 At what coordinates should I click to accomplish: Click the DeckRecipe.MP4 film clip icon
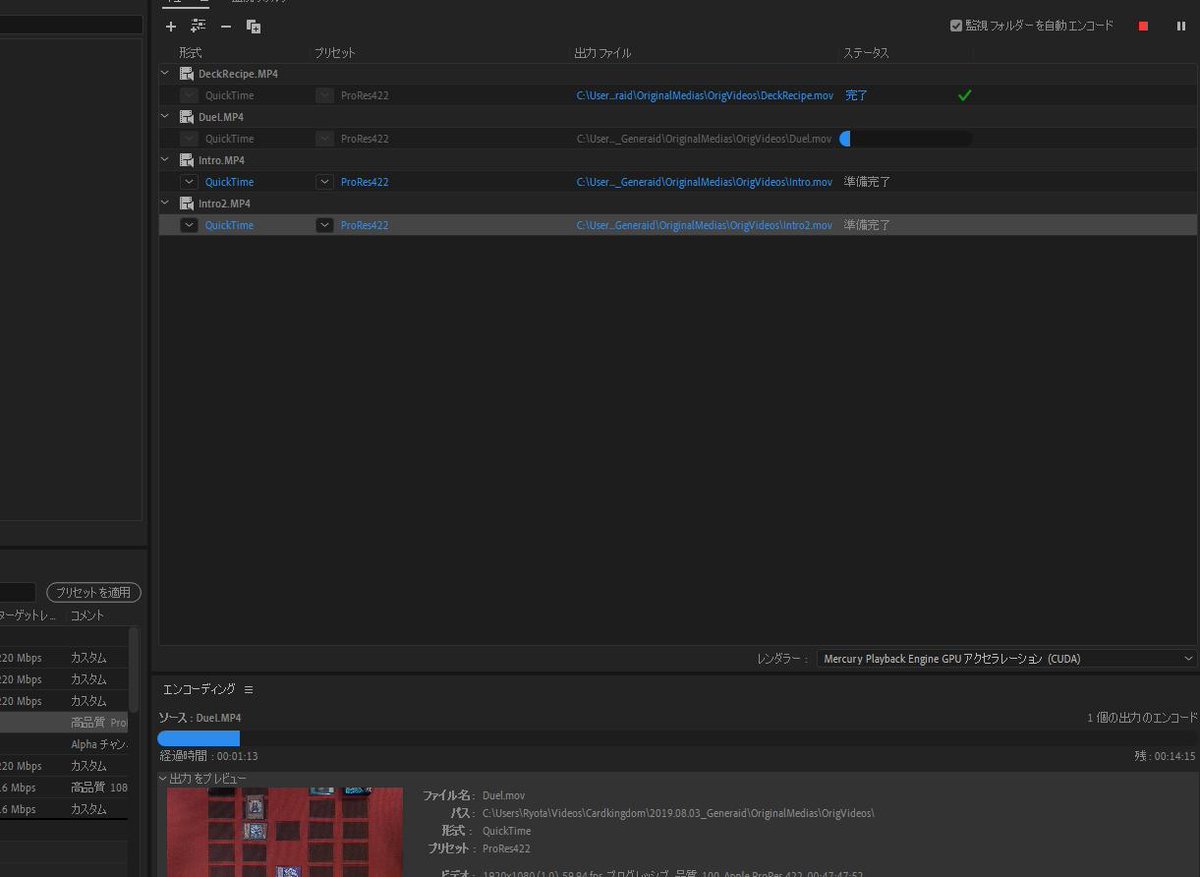(187, 73)
